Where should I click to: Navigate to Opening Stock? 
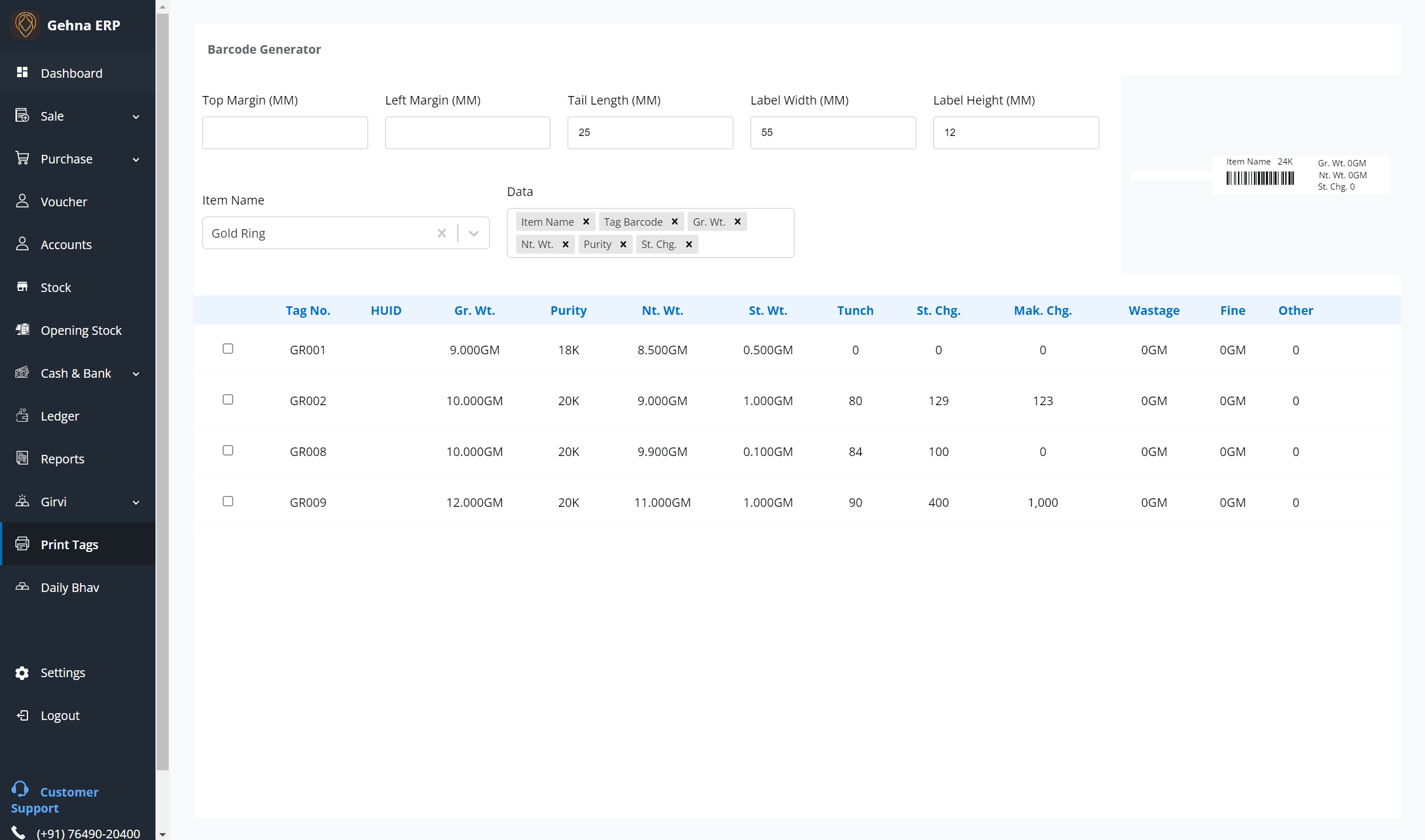pyautogui.click(x=22, y=330)
